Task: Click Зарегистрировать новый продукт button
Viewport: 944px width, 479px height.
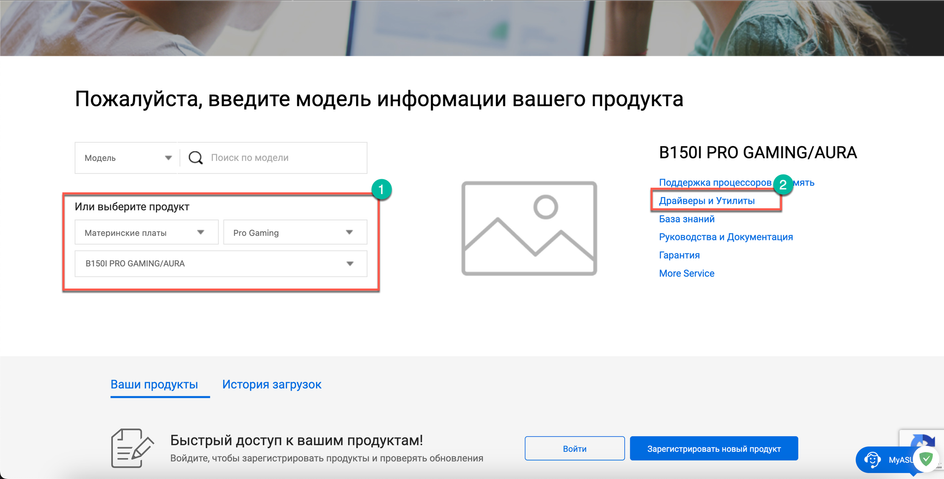Action: coord(714,449)
